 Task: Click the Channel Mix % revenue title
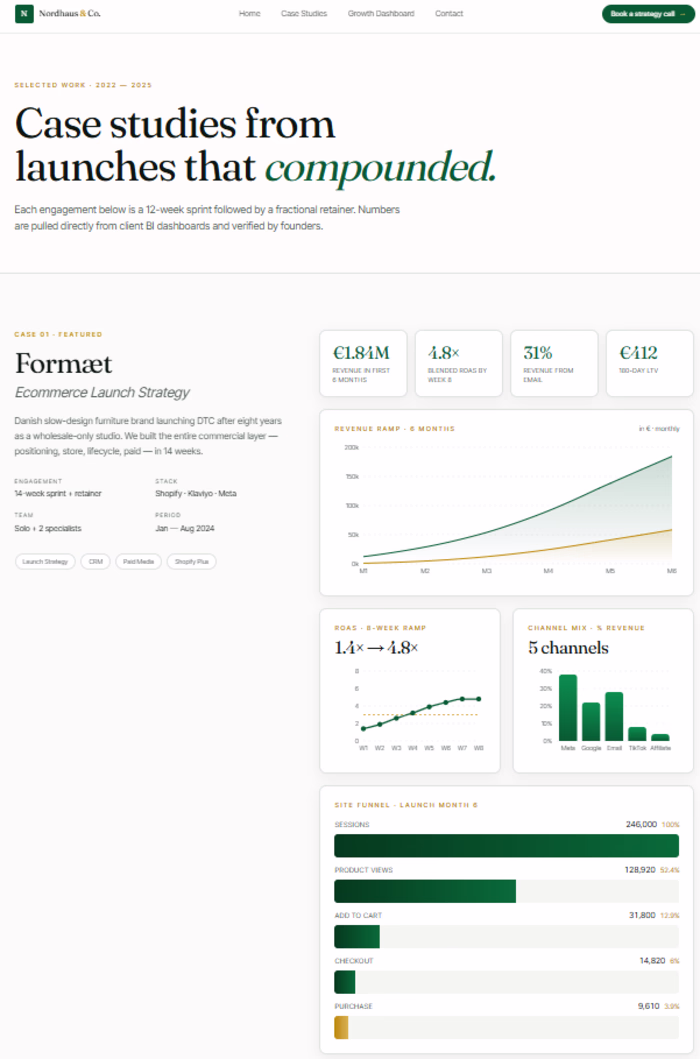coord(586,628)
